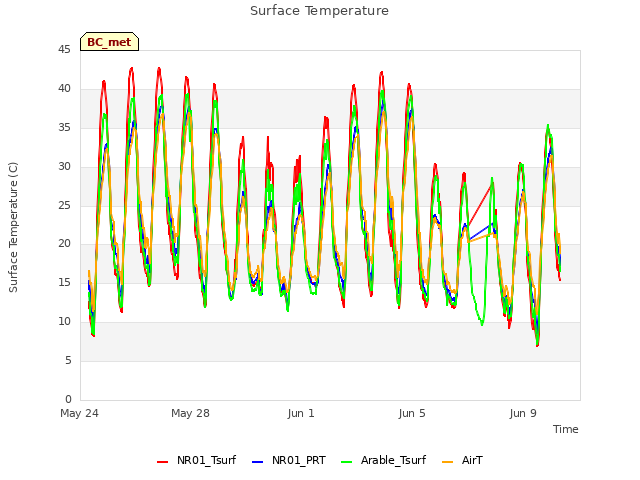Viewport: 640px width, 480px height.
Task: Click the Surface Temperature (C) axis title
Action: (x=13, y=227)
